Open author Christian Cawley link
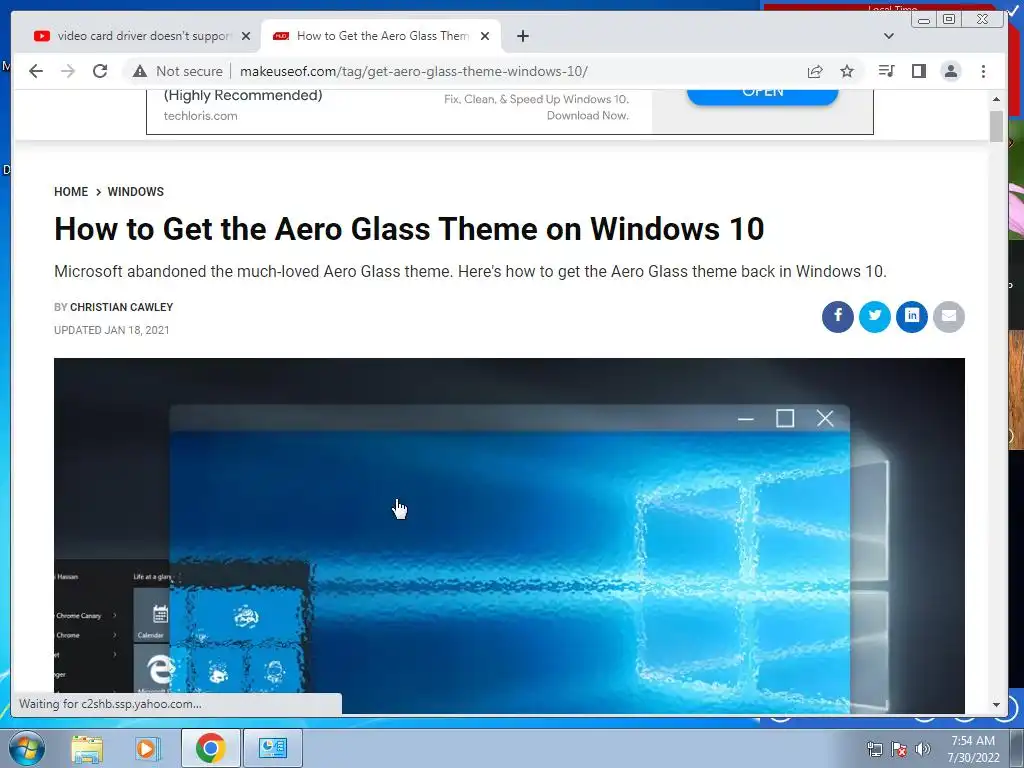Screen dimensions: 1024x768 pos(121,307)
